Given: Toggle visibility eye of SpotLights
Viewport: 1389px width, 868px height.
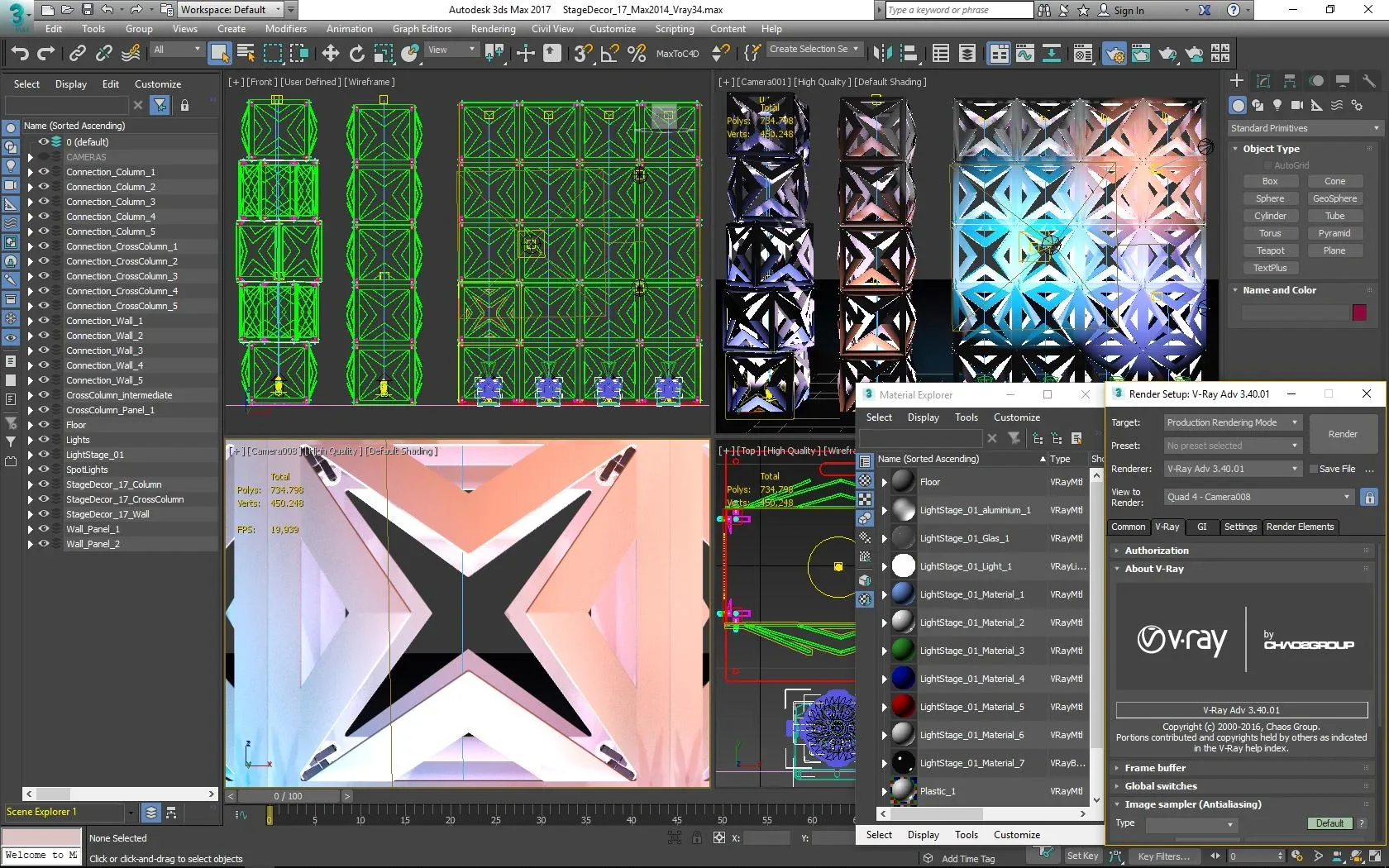Looking at the screenshot, I should click(44, 470).
